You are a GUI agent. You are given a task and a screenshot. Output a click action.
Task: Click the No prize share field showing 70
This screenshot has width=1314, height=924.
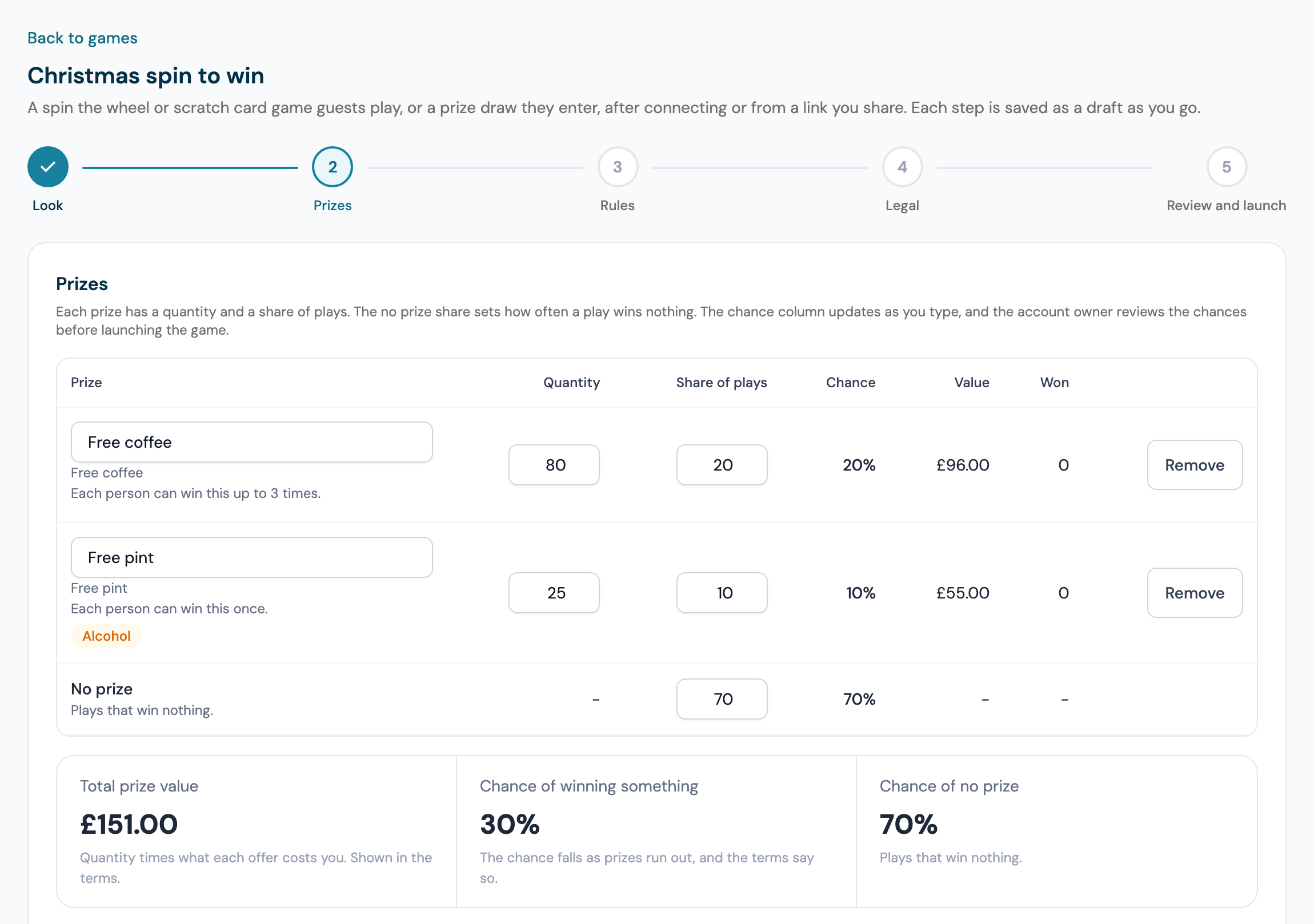pyautogui.click(x=722, y=699)
